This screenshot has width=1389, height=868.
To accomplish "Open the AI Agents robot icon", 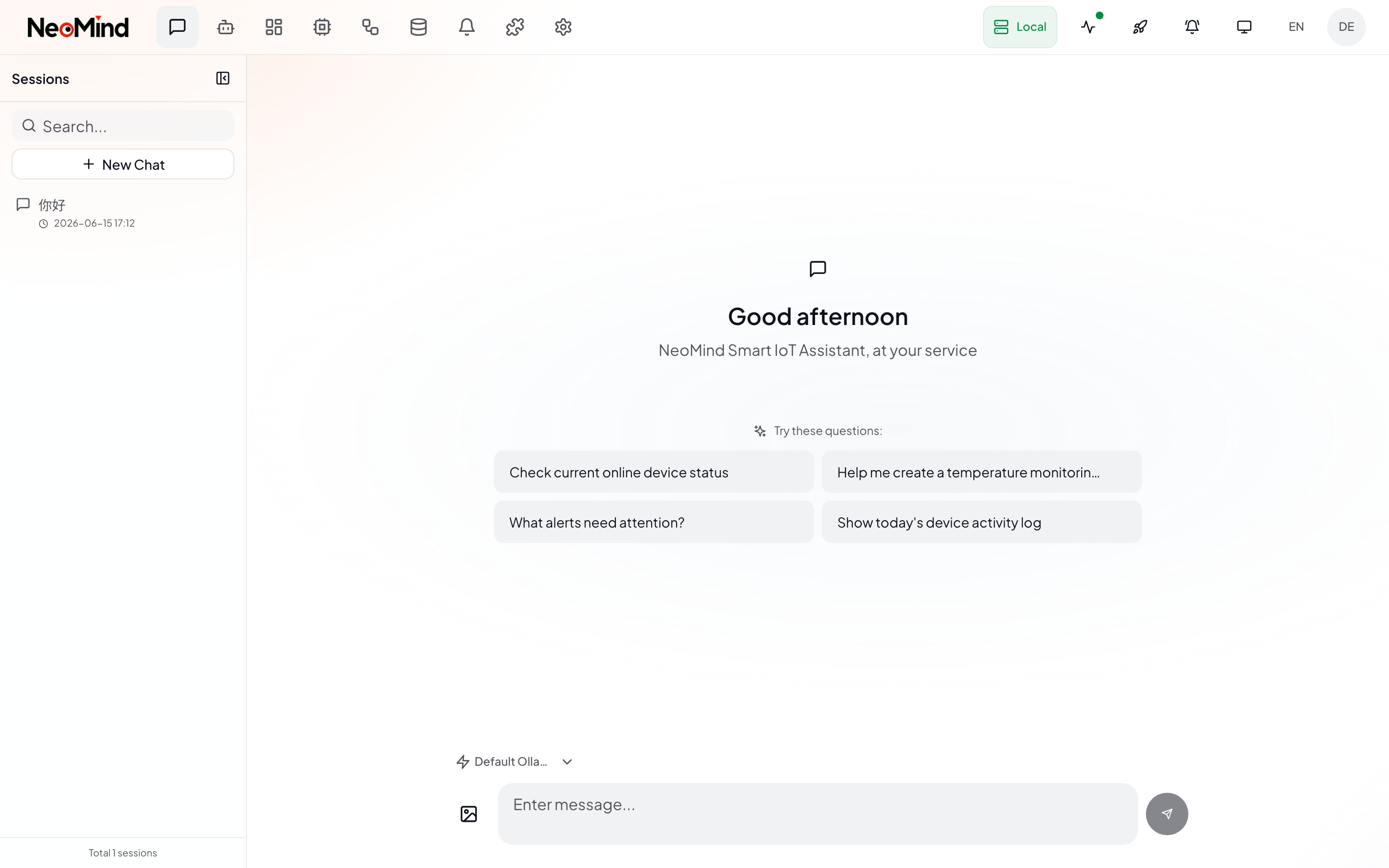I will 226,27.
